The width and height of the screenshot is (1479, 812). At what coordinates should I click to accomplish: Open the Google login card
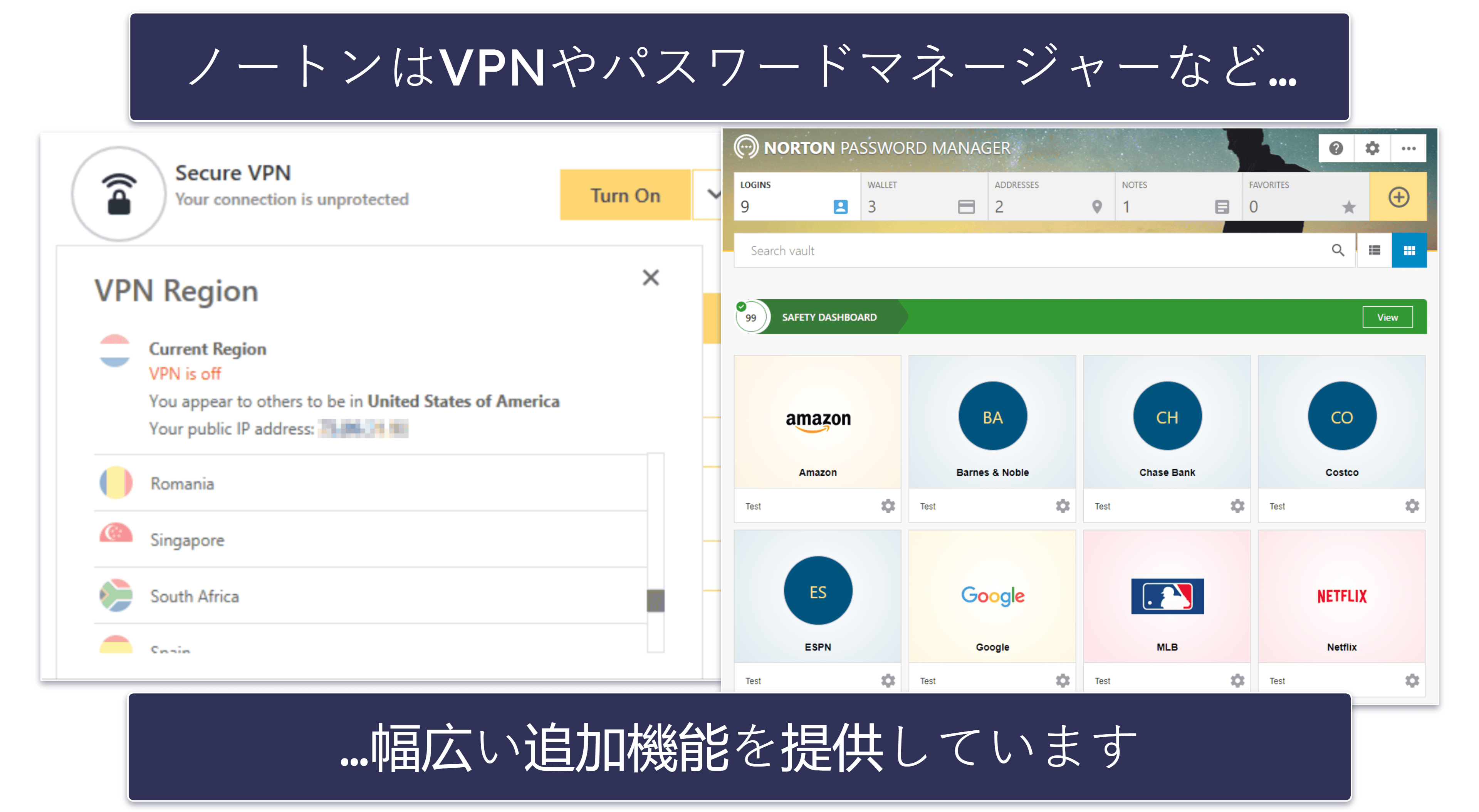992,597
